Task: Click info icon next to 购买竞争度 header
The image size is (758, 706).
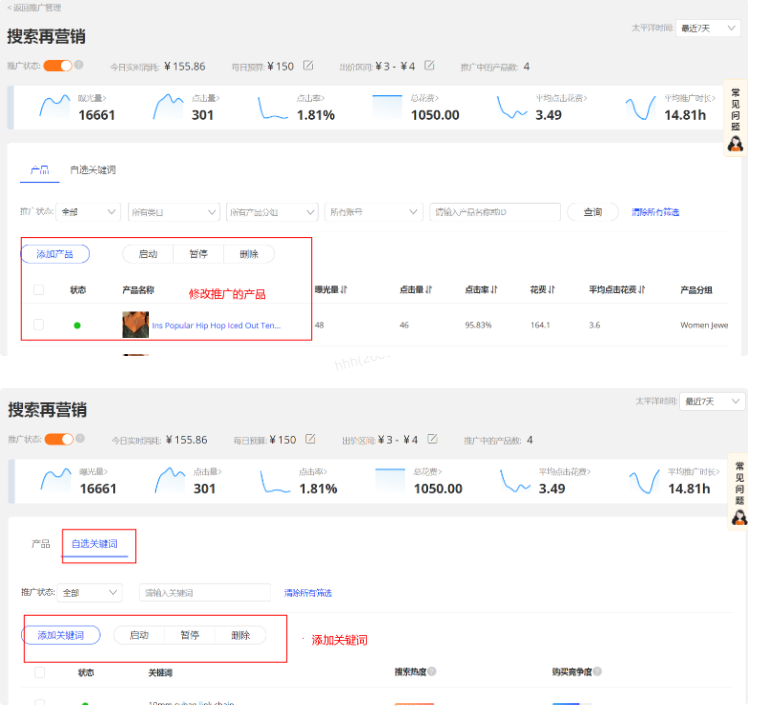Action: point(603,673)
